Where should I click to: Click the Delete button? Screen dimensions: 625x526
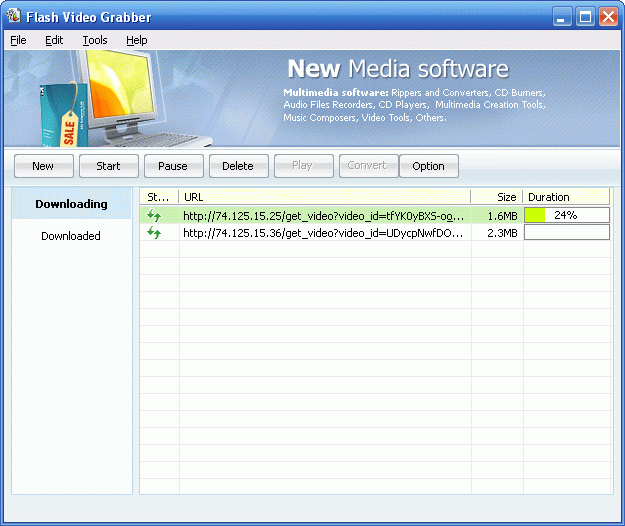coord(239,166)
